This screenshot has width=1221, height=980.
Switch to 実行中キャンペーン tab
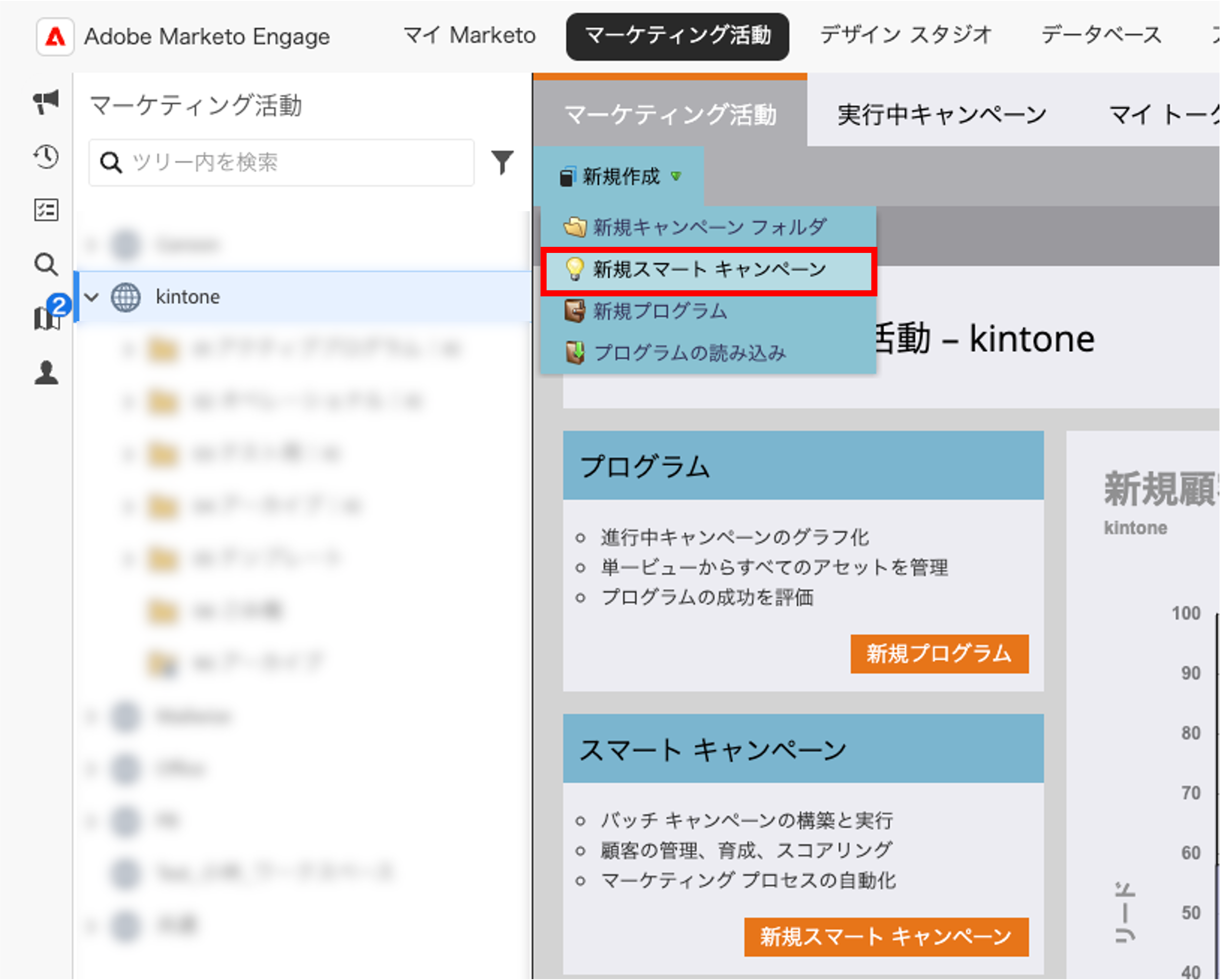941,115
